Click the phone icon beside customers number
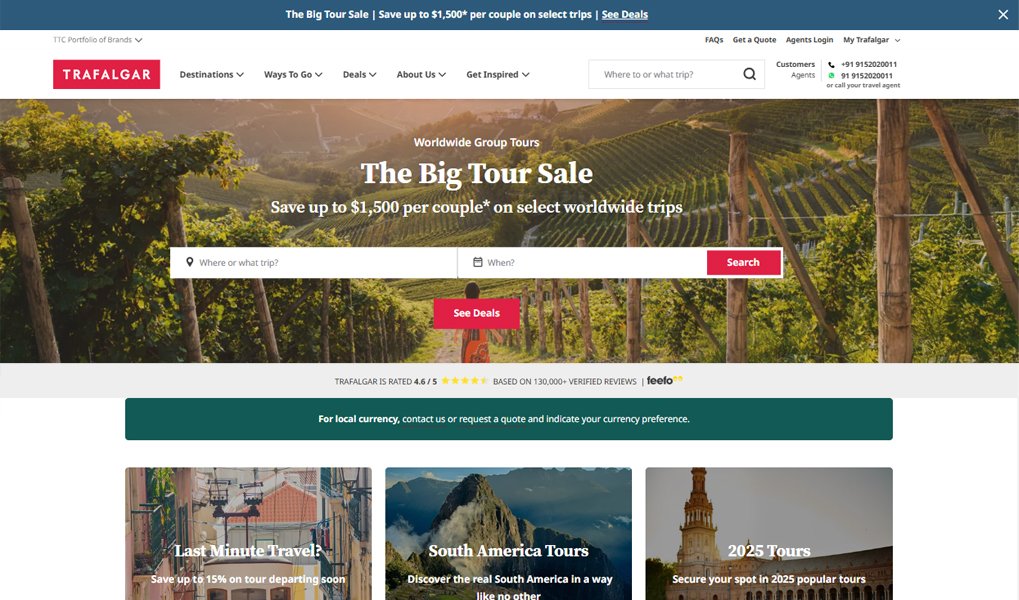Viewport: 1019px width, 600px height. point(831,64)
